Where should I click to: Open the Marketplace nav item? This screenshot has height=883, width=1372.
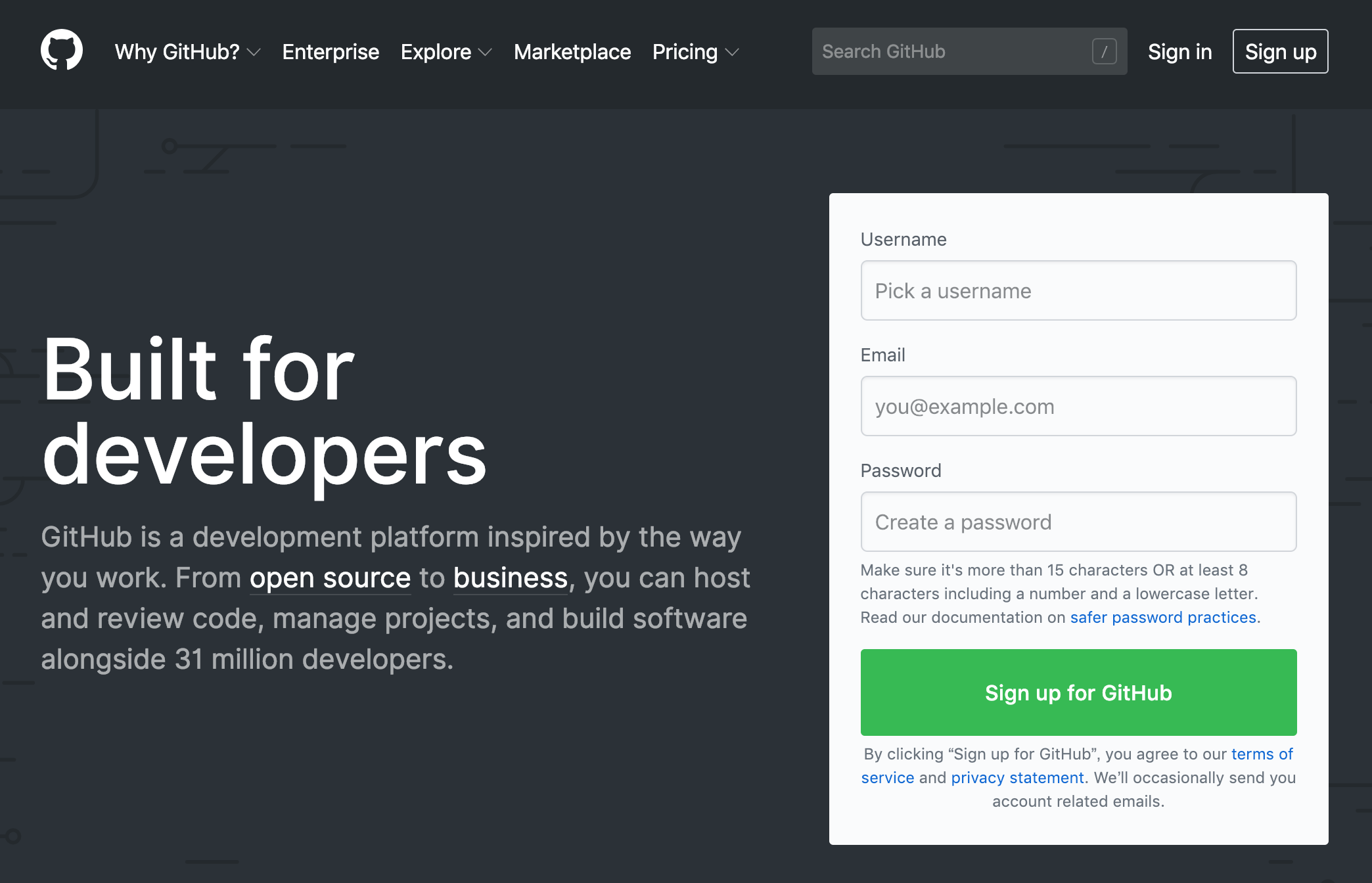[572, 52]
